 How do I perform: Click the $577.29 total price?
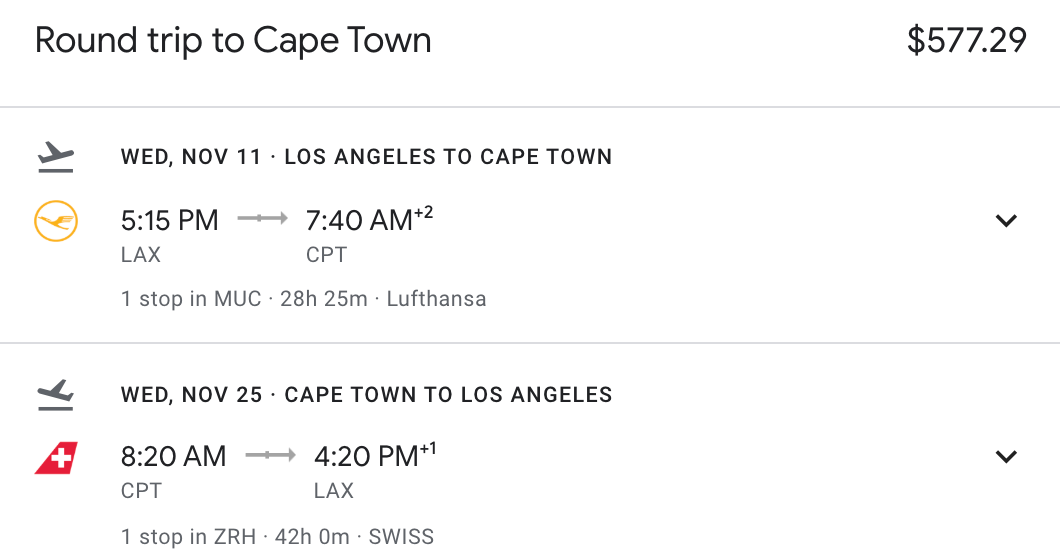967,41
